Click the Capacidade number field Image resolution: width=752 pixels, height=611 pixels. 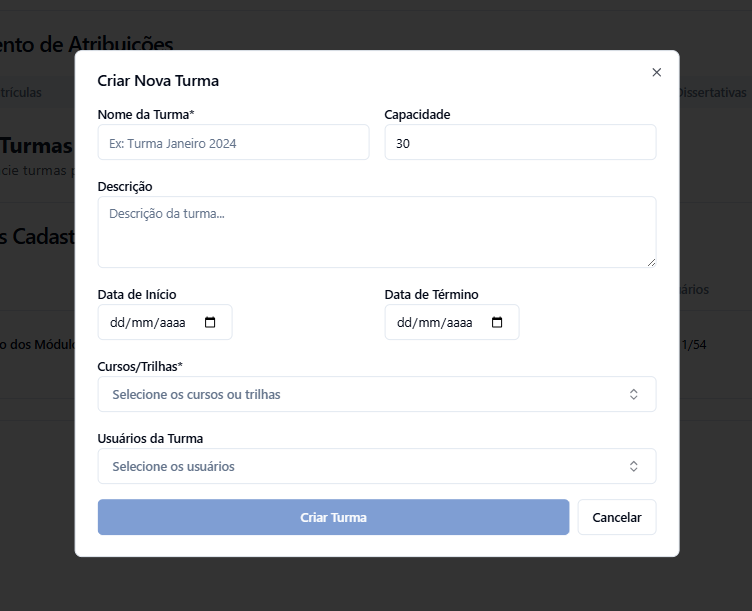pyautogui.click(x=520, y=143)
